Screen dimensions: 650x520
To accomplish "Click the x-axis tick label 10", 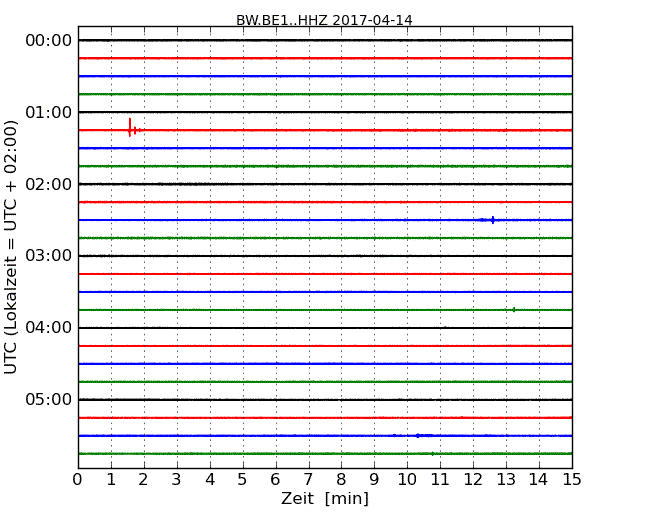I will pyautogui.click(x=407, y=480).
